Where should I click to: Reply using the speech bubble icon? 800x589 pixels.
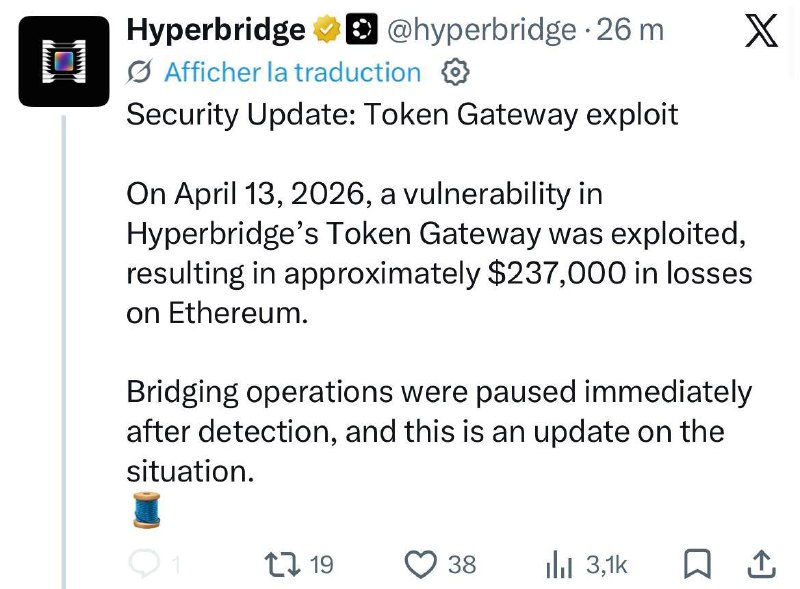tap(145, 565)
